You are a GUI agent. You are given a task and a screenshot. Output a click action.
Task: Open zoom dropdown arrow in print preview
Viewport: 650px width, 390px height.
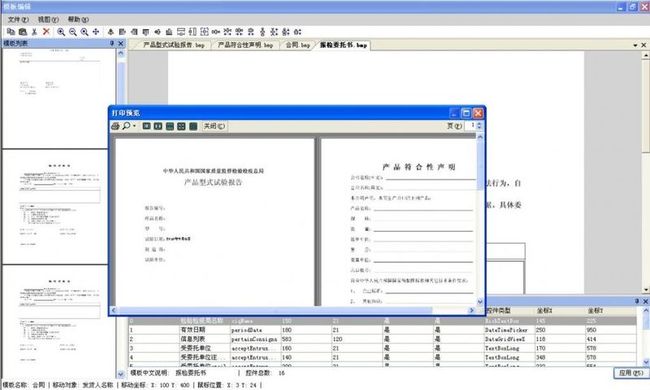point(134,126)
